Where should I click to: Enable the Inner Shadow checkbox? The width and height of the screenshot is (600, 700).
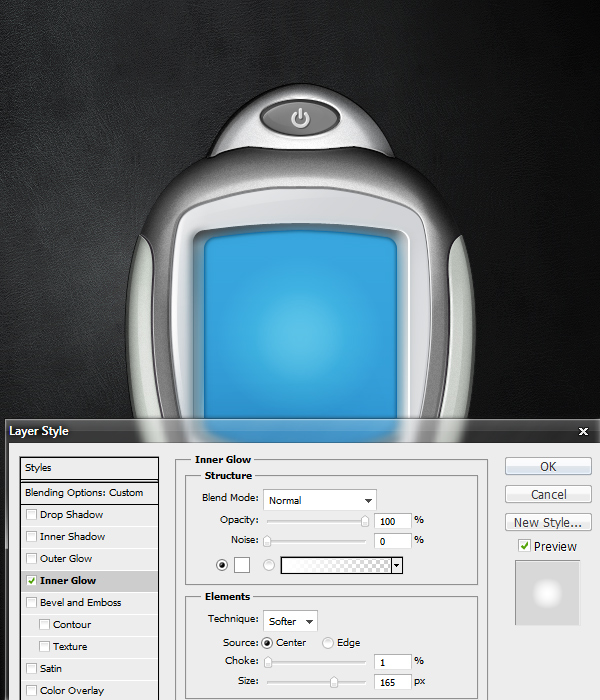[31, 537]
